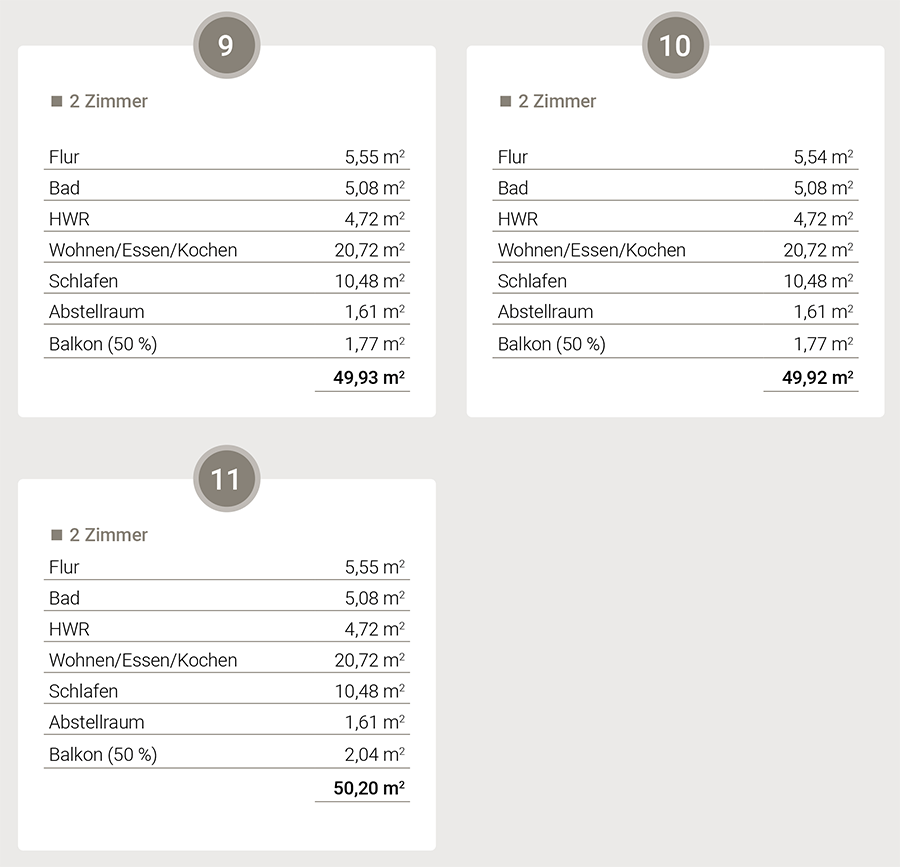The height and width of the screenshot is (867, 900).
Task: Click square bullet beside apartment 9's 2 Zimmer
Action: (x=57, y=101)
